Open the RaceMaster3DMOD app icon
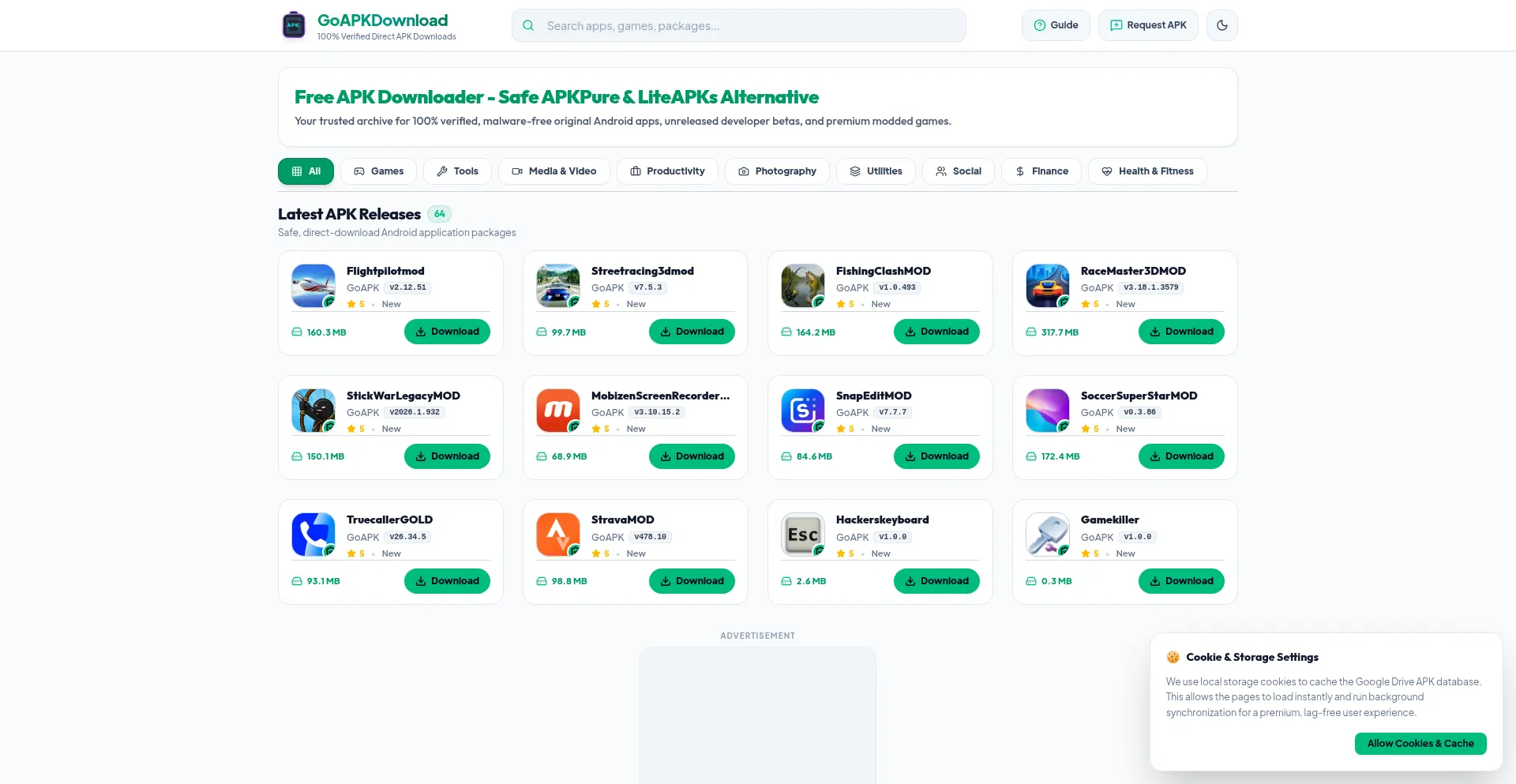Image resolution: width=1516 pixels, height=784 pixels. [1048, 286]
